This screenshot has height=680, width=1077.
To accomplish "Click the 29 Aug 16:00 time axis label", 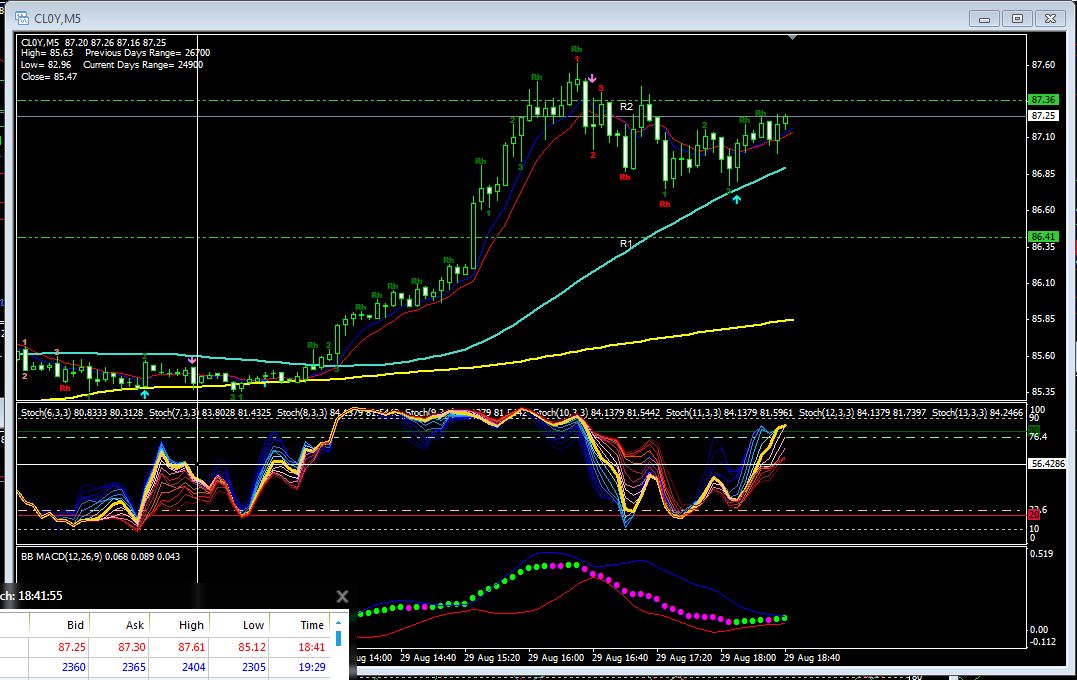I will click(556, 657).
